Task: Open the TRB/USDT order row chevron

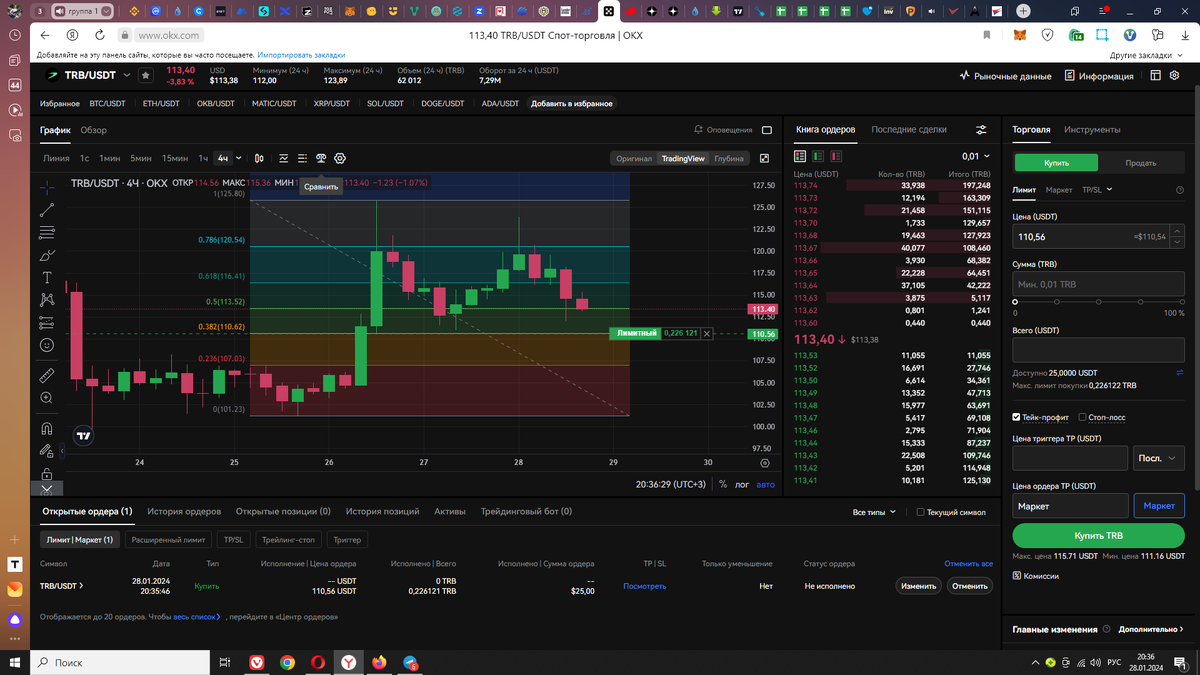Action: (x=81, y=586)
